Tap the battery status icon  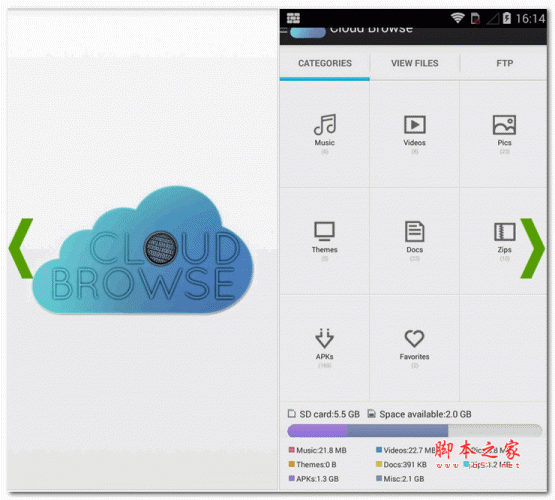507,18
